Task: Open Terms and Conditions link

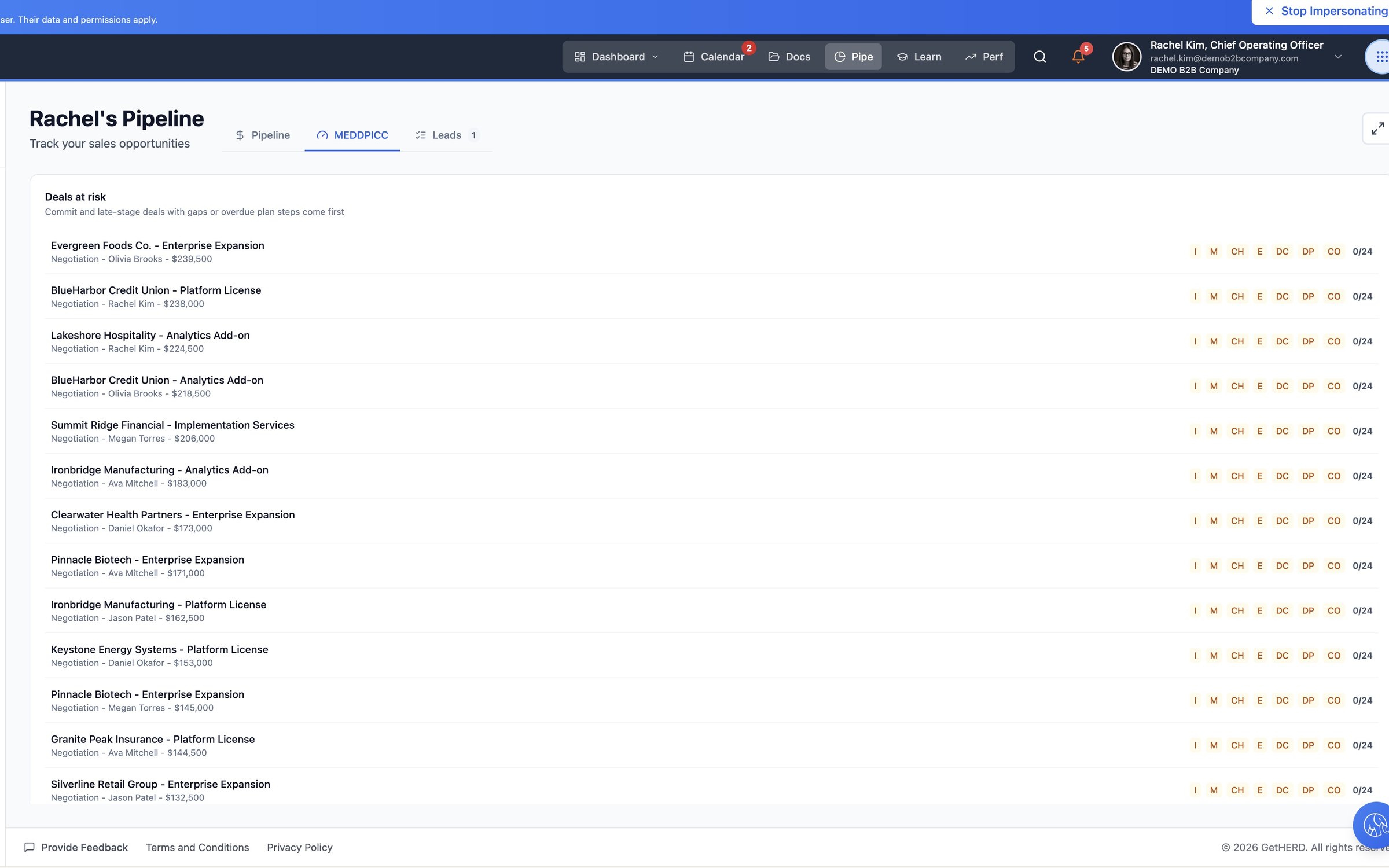Action: pyautogui.click(x=197, y=847)
